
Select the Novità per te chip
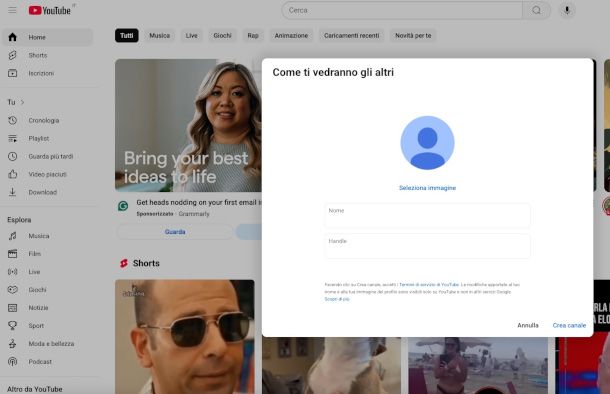pos(413,35)
